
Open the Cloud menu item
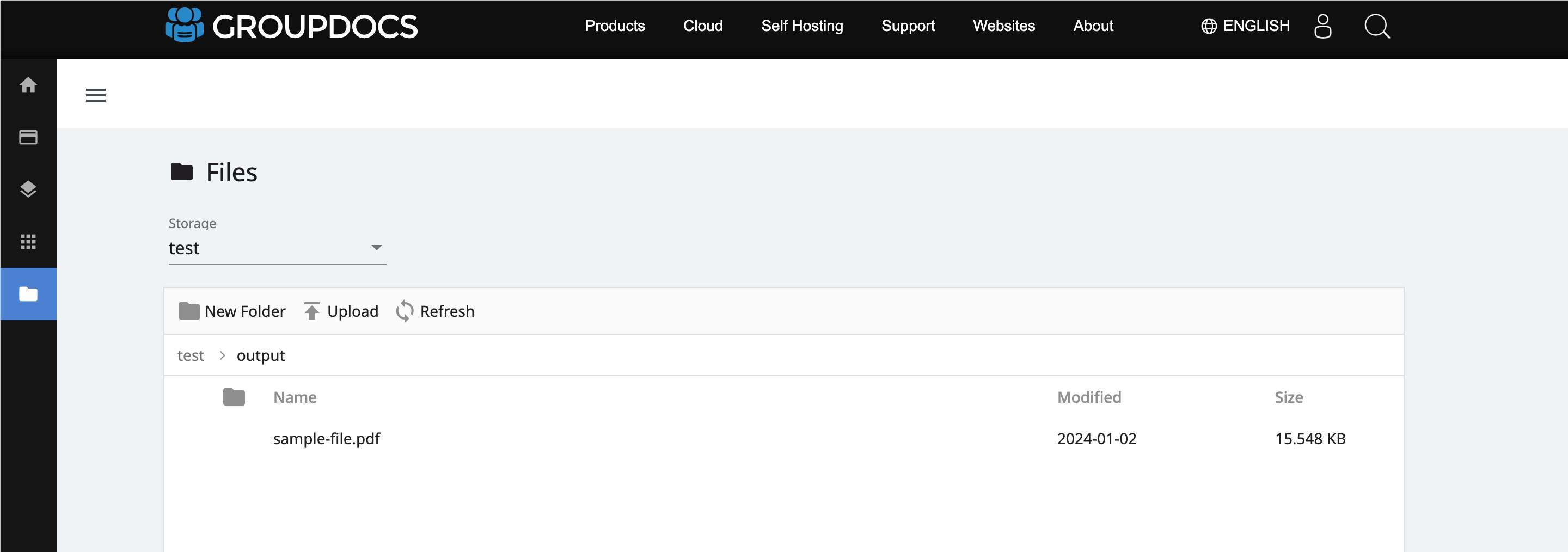(703, 26)
